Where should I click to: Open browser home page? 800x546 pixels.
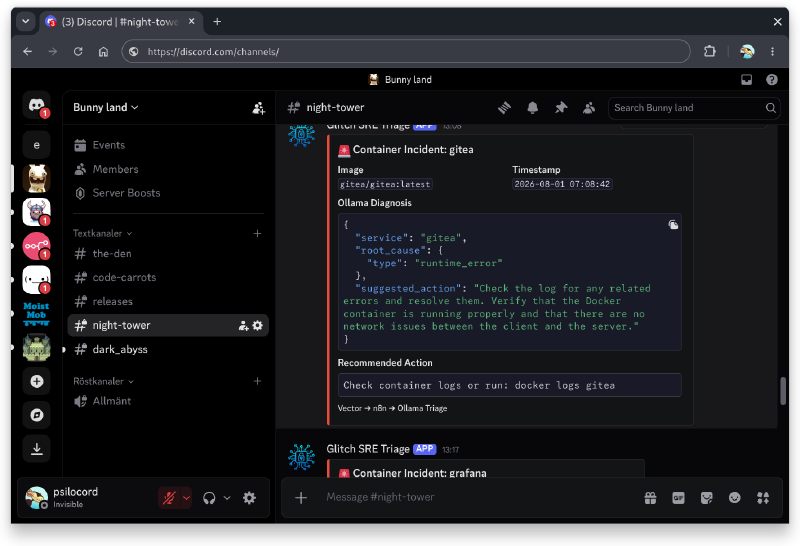103,52
